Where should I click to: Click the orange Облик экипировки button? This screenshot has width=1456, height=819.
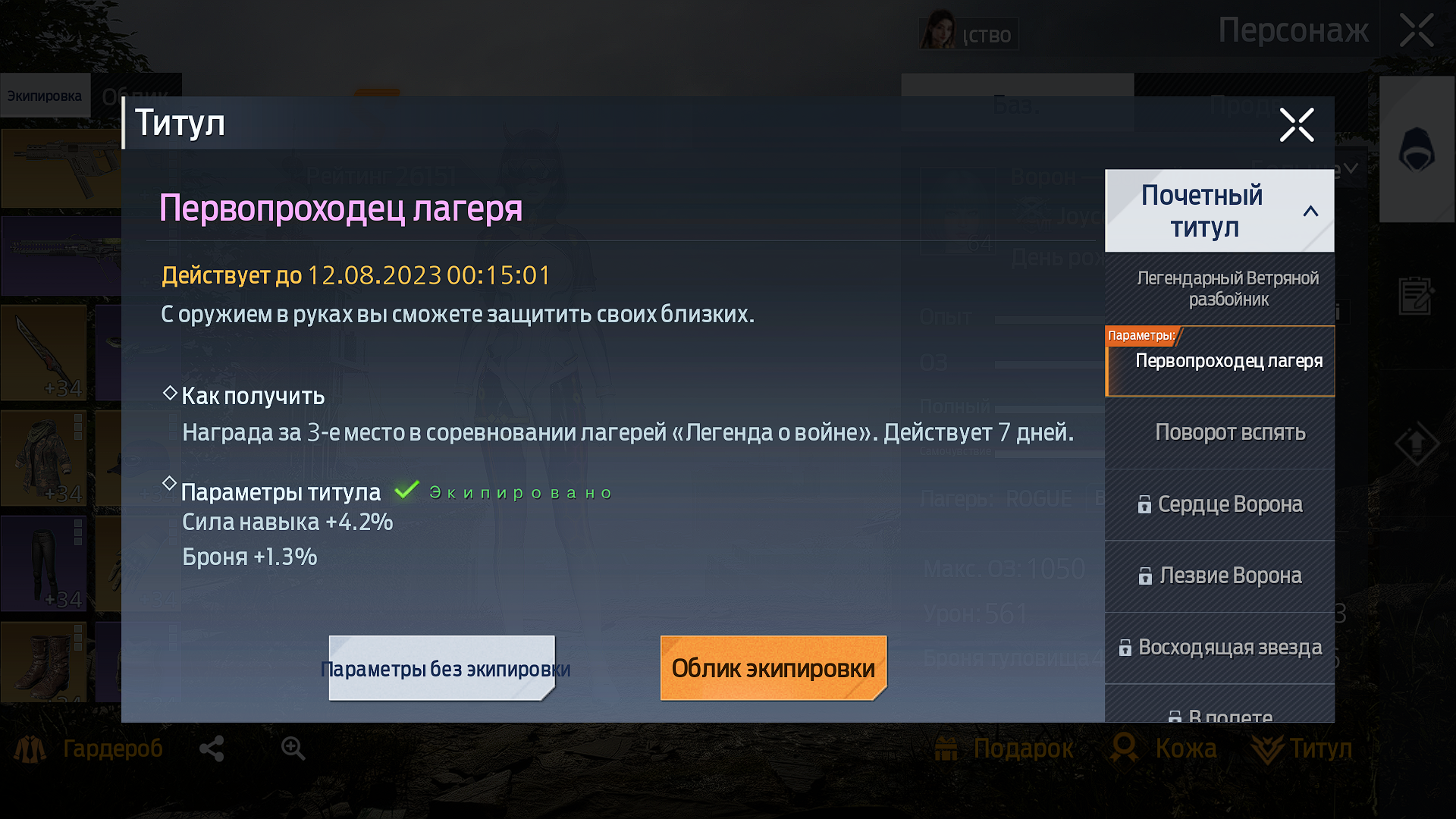click(x=773, y=668)
